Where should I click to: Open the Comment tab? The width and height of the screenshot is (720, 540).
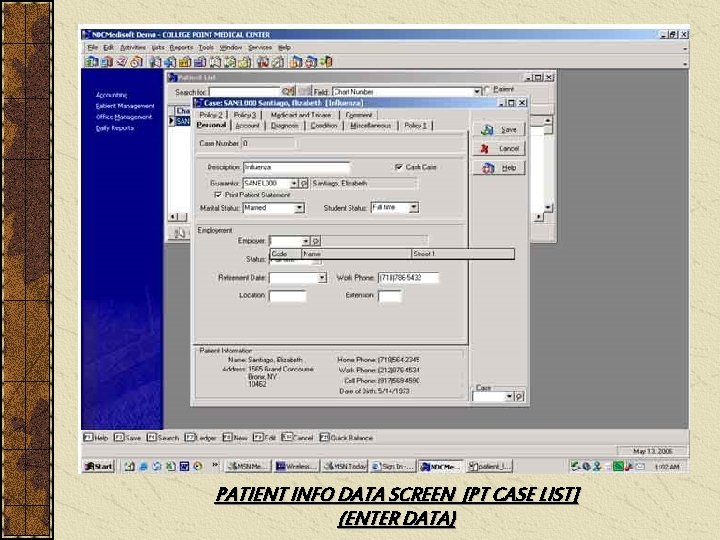(359, 115)
